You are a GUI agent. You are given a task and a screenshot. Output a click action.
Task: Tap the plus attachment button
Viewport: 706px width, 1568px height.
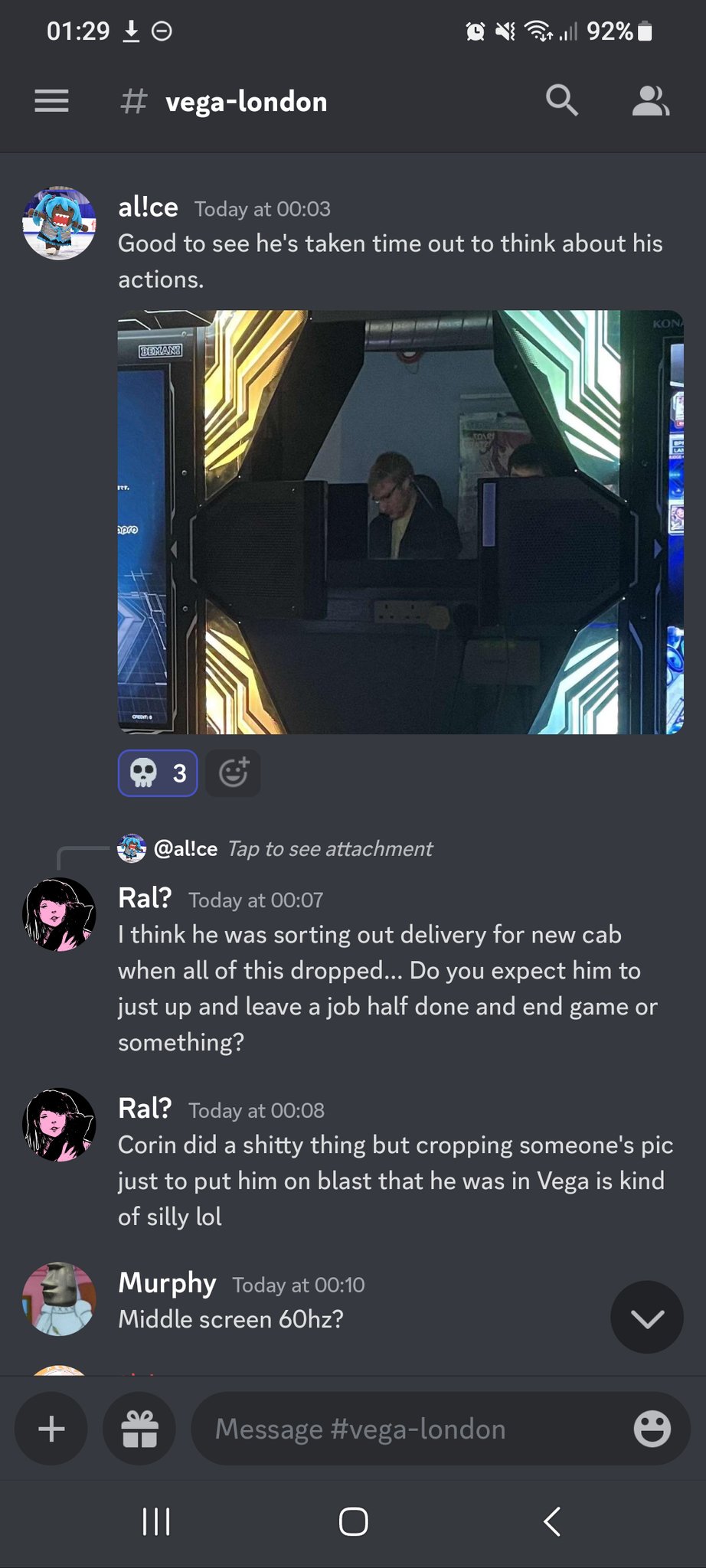click(51, 1429)
